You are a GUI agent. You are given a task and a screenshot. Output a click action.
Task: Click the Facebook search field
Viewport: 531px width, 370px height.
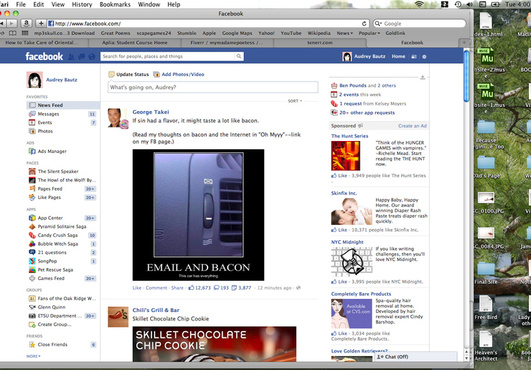tap(168, 56)
